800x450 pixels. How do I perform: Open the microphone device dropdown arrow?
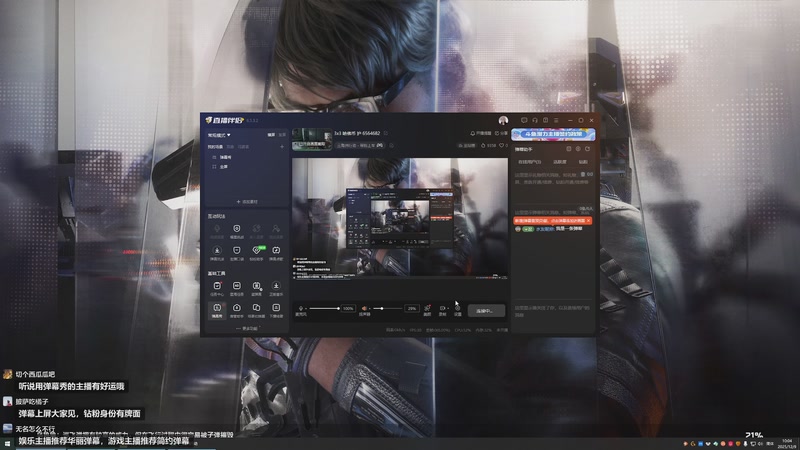[306, 309]
